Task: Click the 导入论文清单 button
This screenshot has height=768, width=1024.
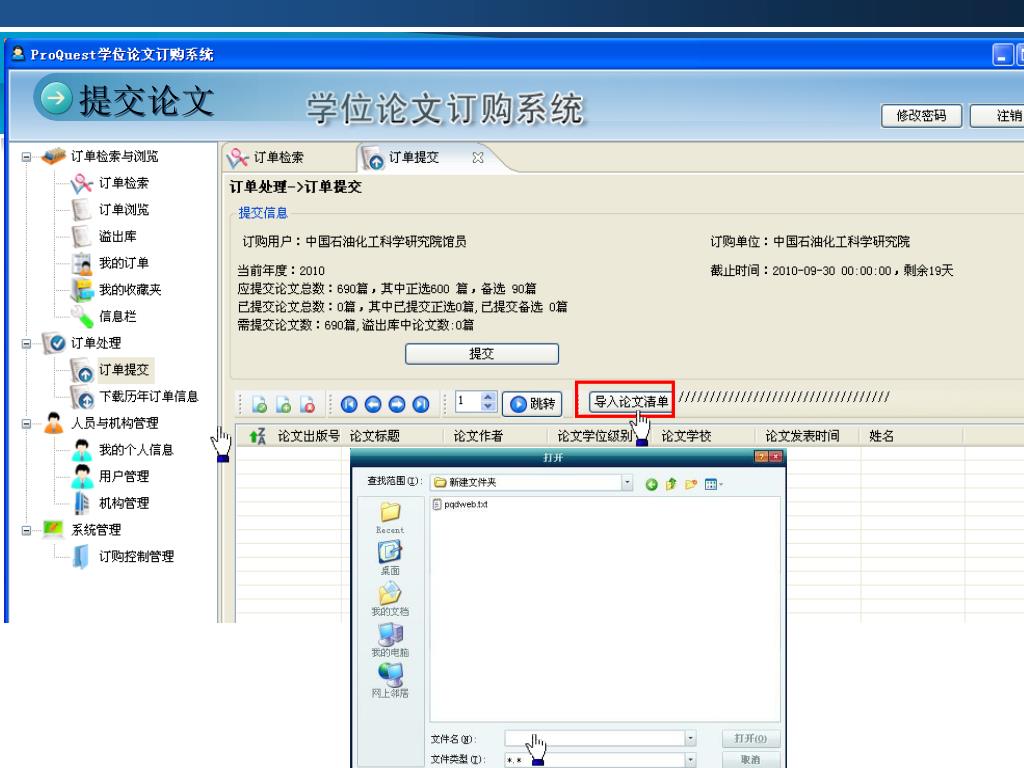Action: pyautogui.click(x=631, y=401)
